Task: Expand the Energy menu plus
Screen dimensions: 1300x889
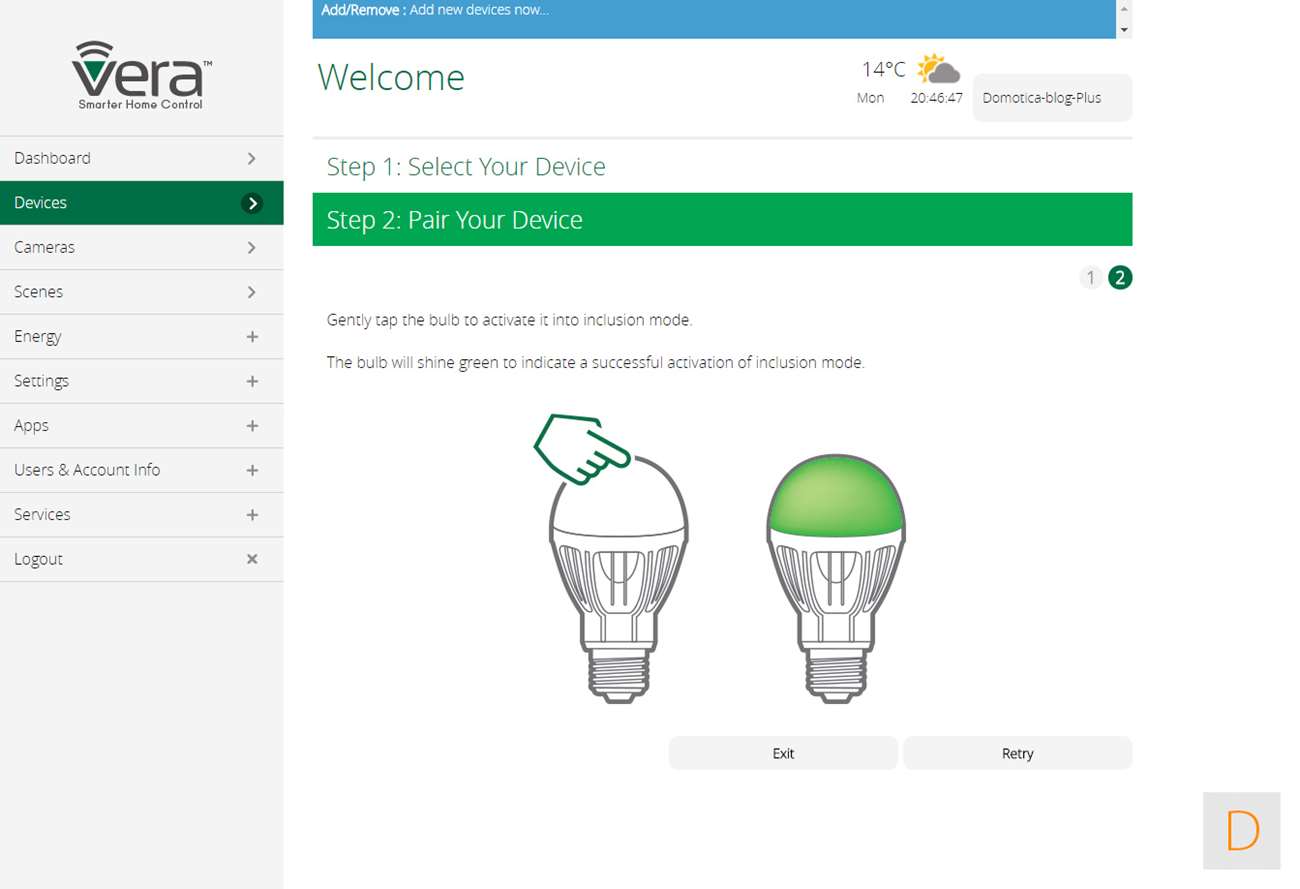Action: [252, 337]
